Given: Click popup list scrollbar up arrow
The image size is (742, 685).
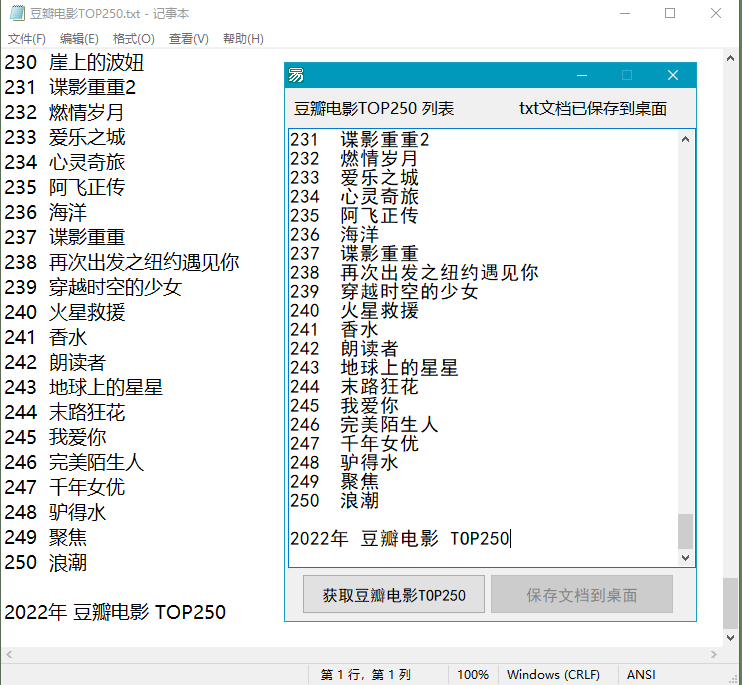Looking at the screenshot, I should (x=685, y=139).
